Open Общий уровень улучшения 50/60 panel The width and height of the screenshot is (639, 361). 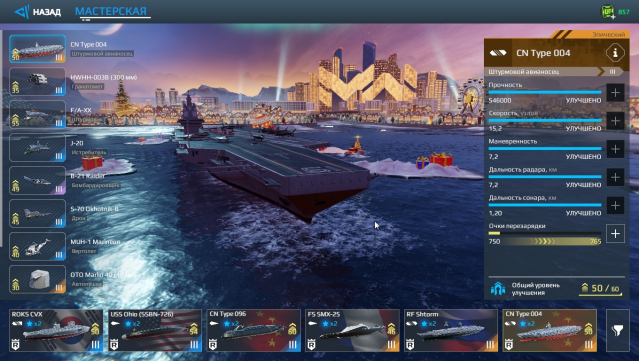pos(556,288)
